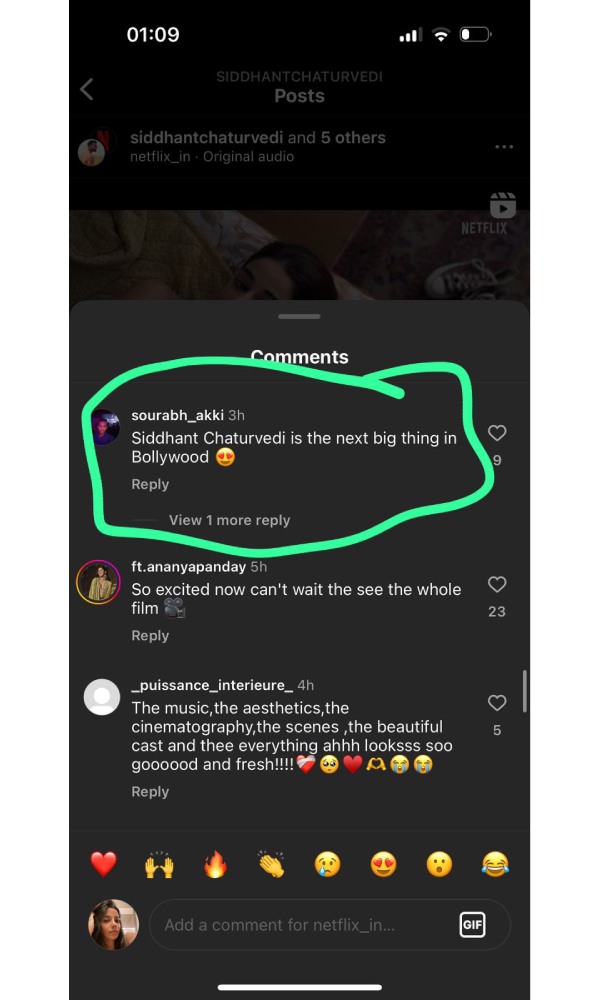Screen dimensions: 600x1000
Task: Tap the back arrow in the Posts header
Action: [x=87, y=89]
